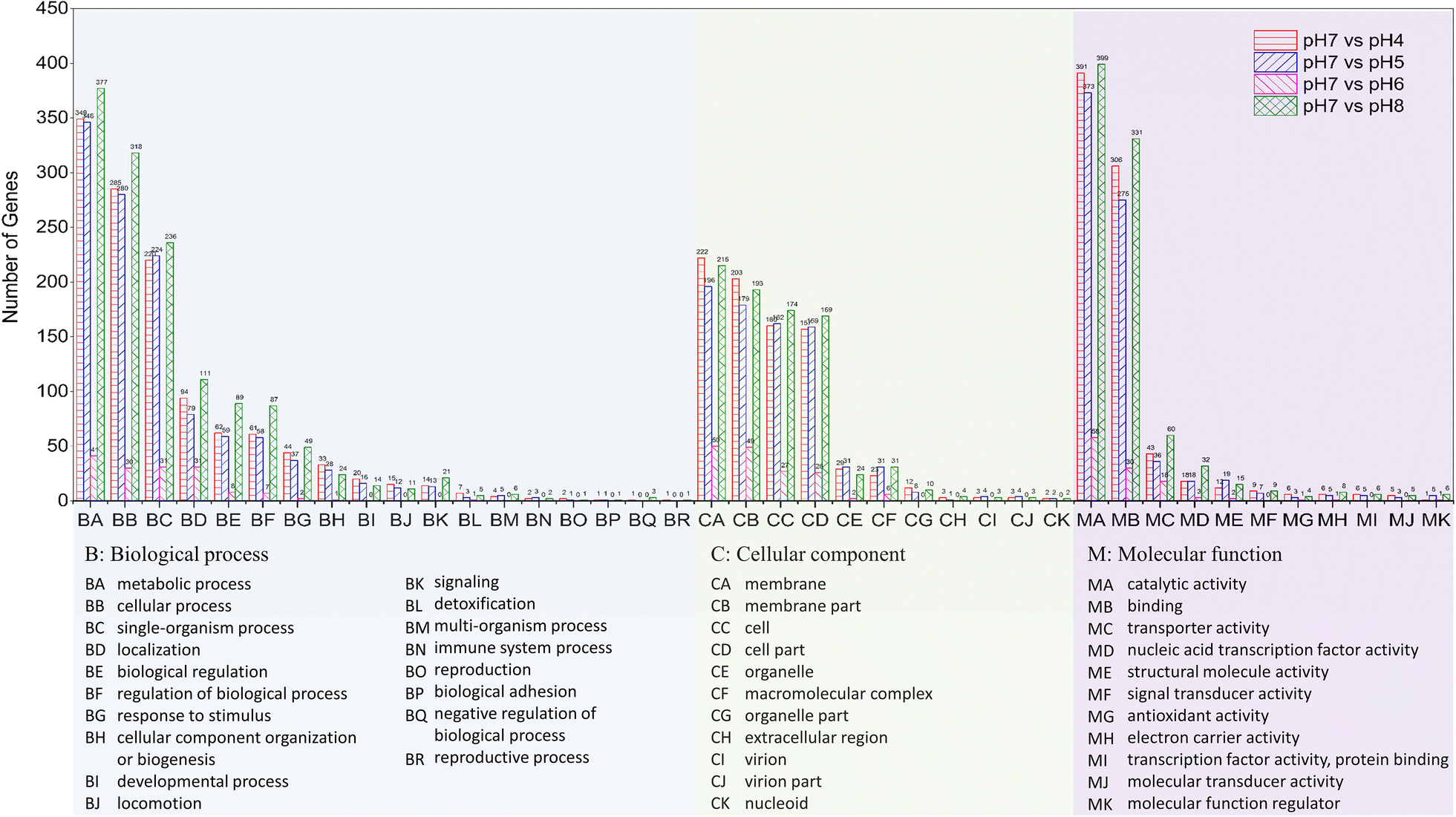The width and height of the screenshot is (1456, 817).
Task: Click the 'multi-organism process' key entry
Action: [520, 626]
